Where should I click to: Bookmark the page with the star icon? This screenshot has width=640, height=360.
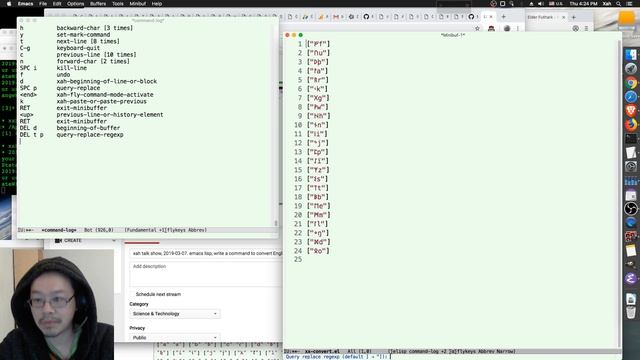(x=477, y=28)
